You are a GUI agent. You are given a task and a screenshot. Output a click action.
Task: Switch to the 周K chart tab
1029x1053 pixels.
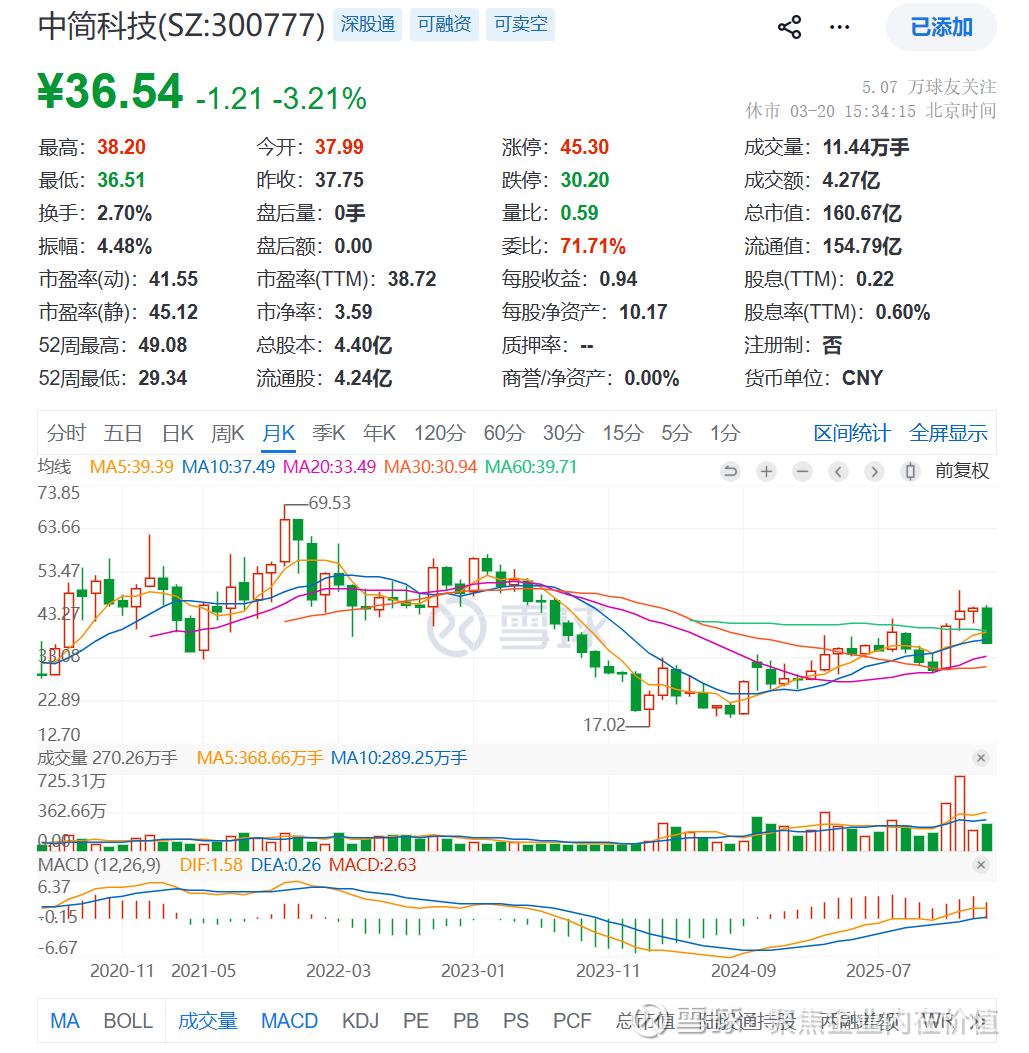pyautogui.click(x=228, y=433)
